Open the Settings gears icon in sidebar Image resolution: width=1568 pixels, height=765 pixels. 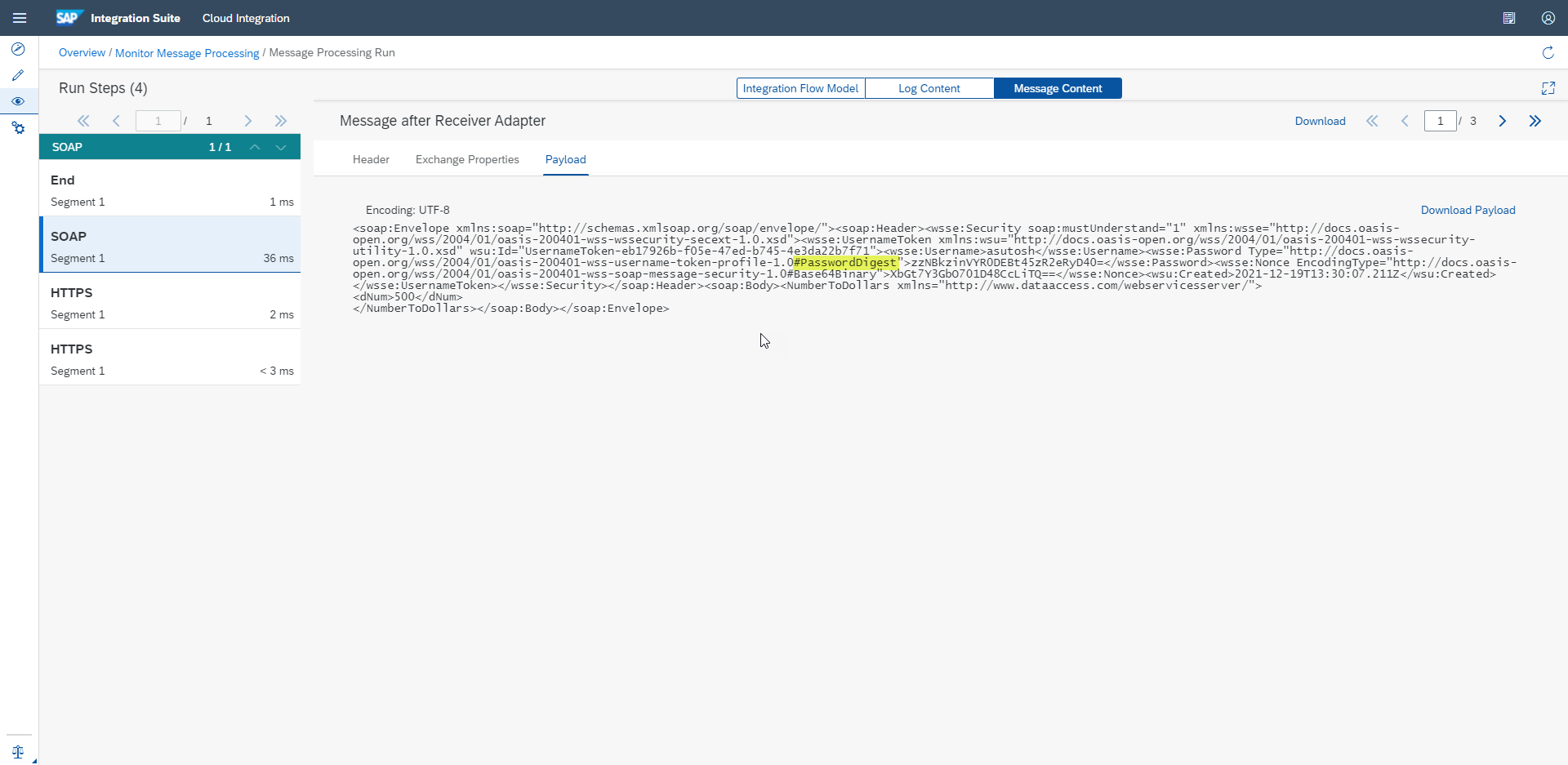[18, 128]
